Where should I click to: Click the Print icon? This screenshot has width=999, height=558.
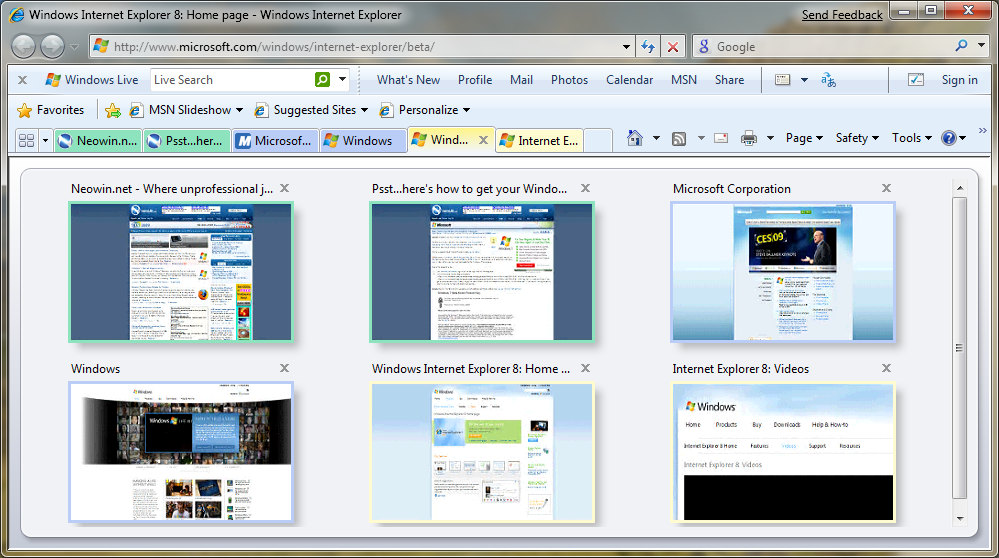[x=749, y=138]
